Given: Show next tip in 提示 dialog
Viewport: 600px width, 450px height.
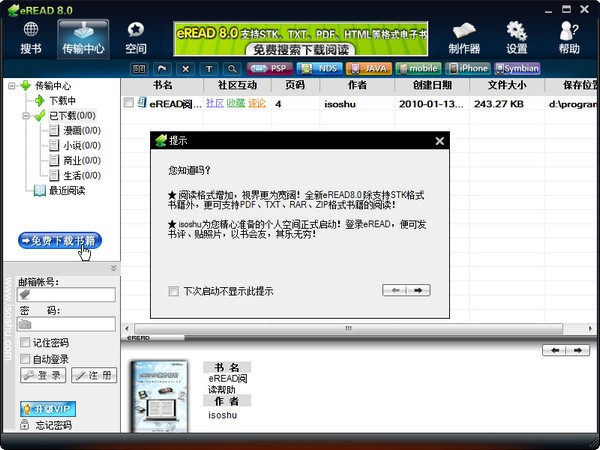Looking at the screenshot, I should (418, 290).
